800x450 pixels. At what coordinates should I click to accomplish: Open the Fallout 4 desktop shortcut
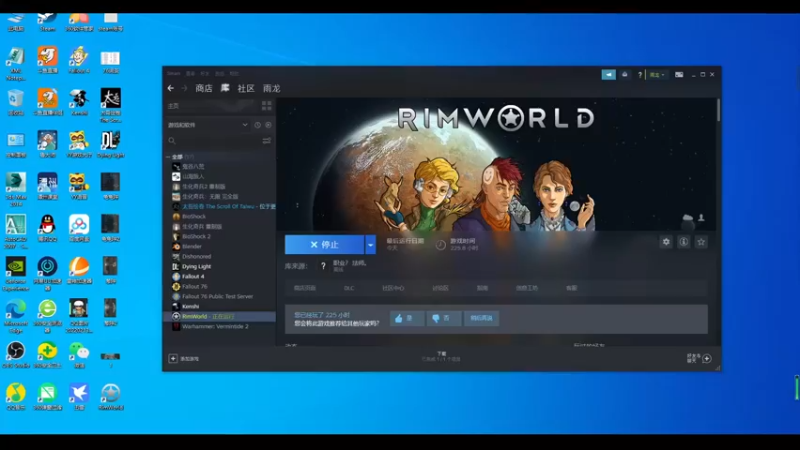pyautogui.click(x=79, y=60)
